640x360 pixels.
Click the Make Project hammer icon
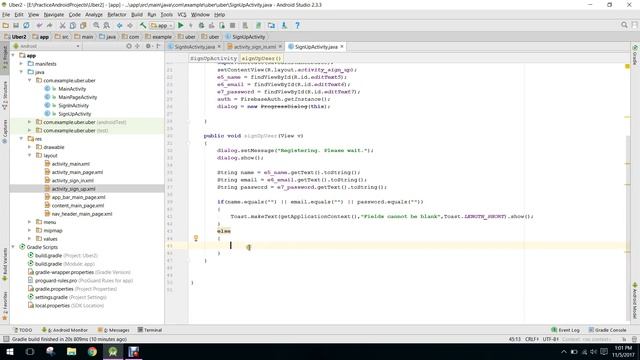point(143,25)
